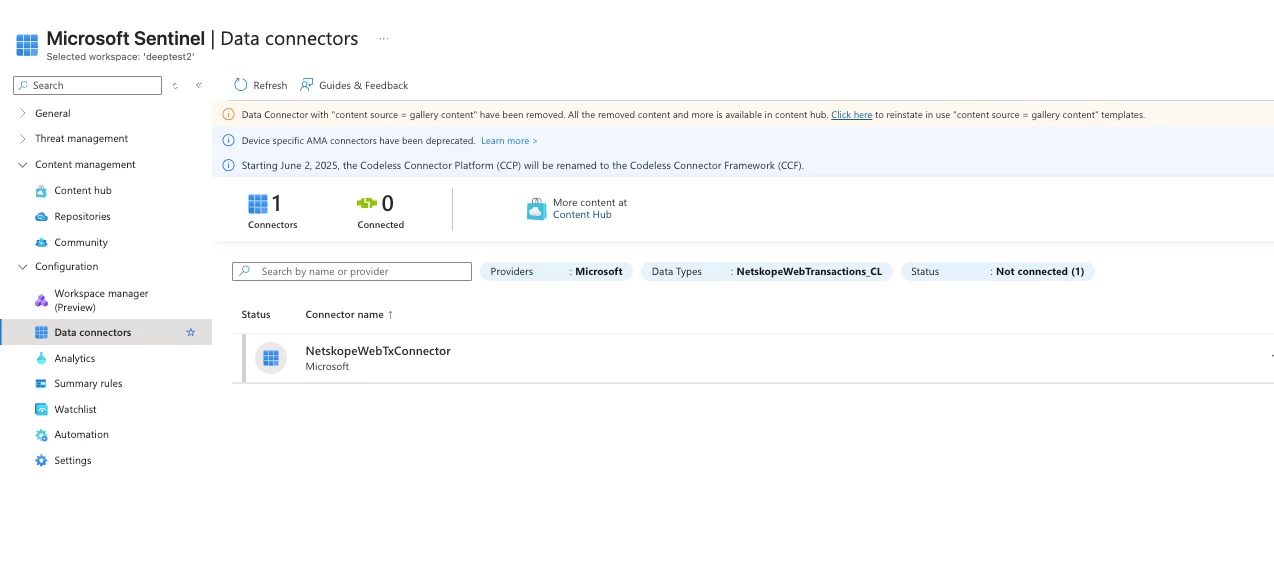
Task: Click the 'Connectors' label under count
Action: pyautogui.click(x=273, y=225)
